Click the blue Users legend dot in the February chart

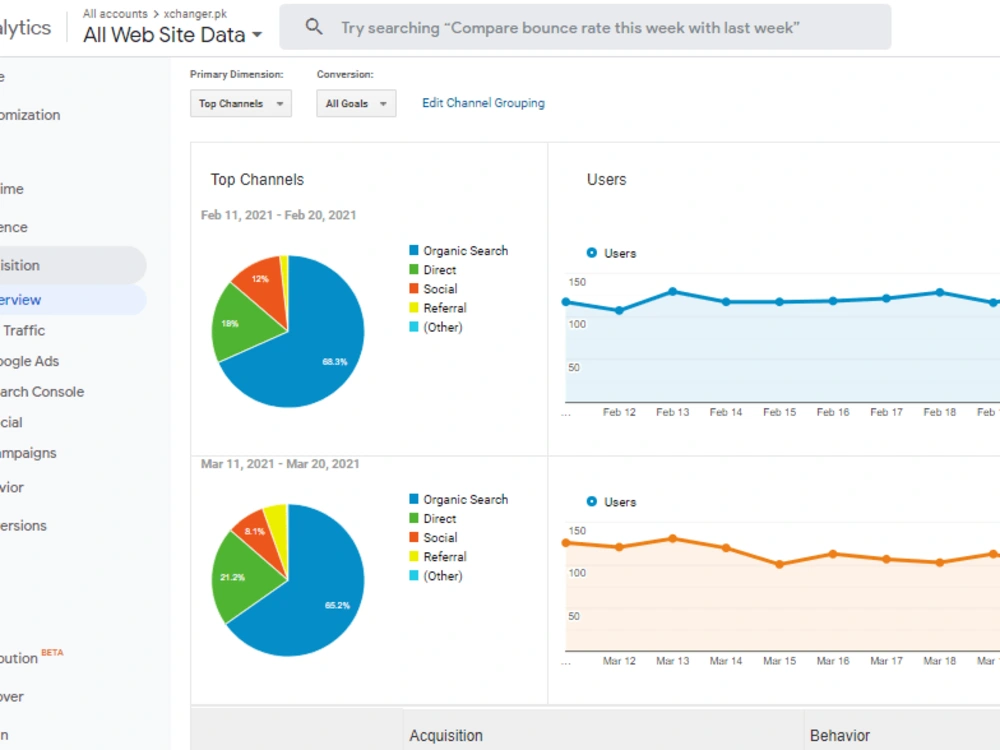tap(591, 253)
